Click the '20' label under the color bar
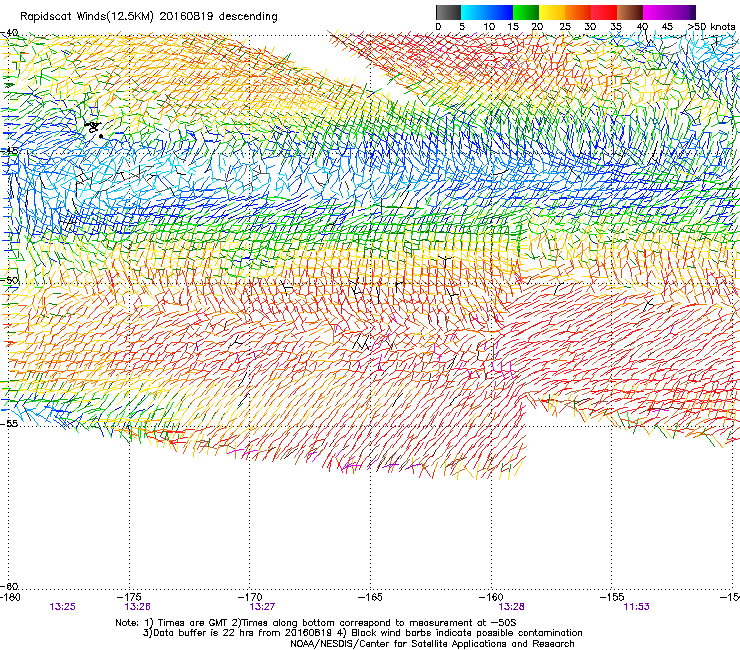Screen dimensions: 740x650 (537, 27)
